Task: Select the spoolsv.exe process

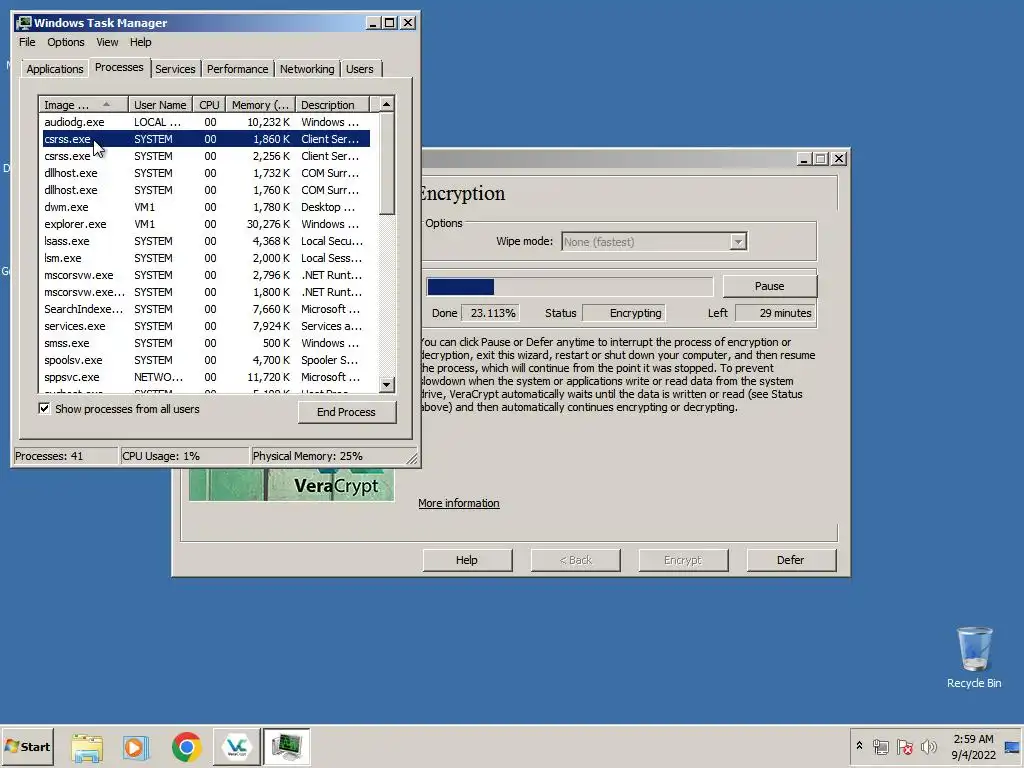Action: click(204, 360)
